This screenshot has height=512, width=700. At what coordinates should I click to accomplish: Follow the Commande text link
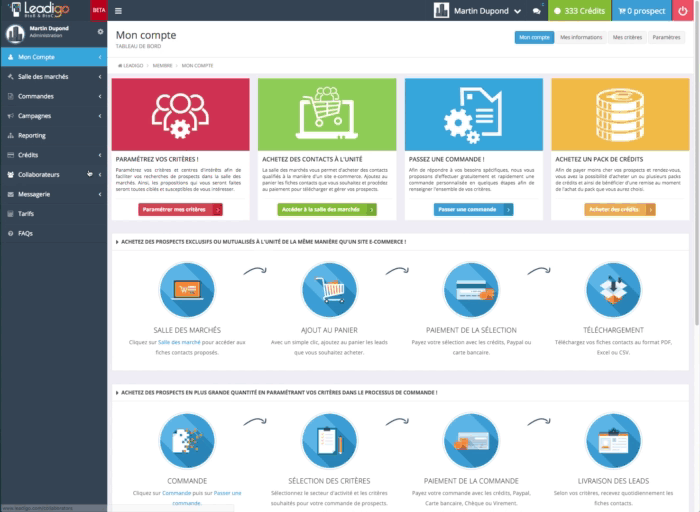click(x=176, y=493)
